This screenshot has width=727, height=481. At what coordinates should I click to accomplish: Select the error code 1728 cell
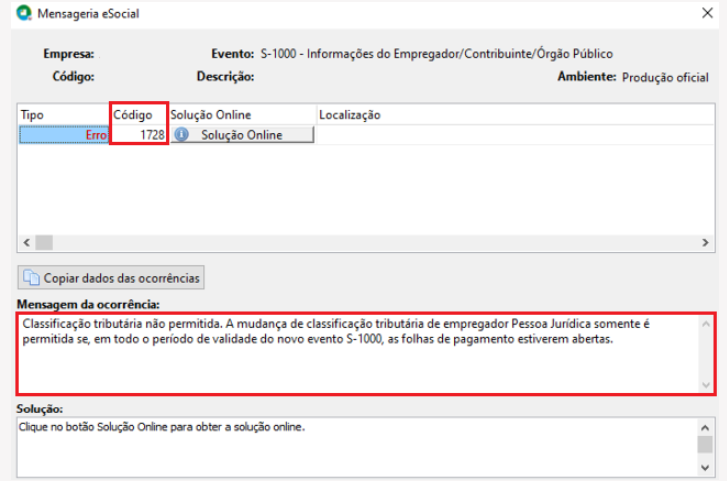pos(139,135)
